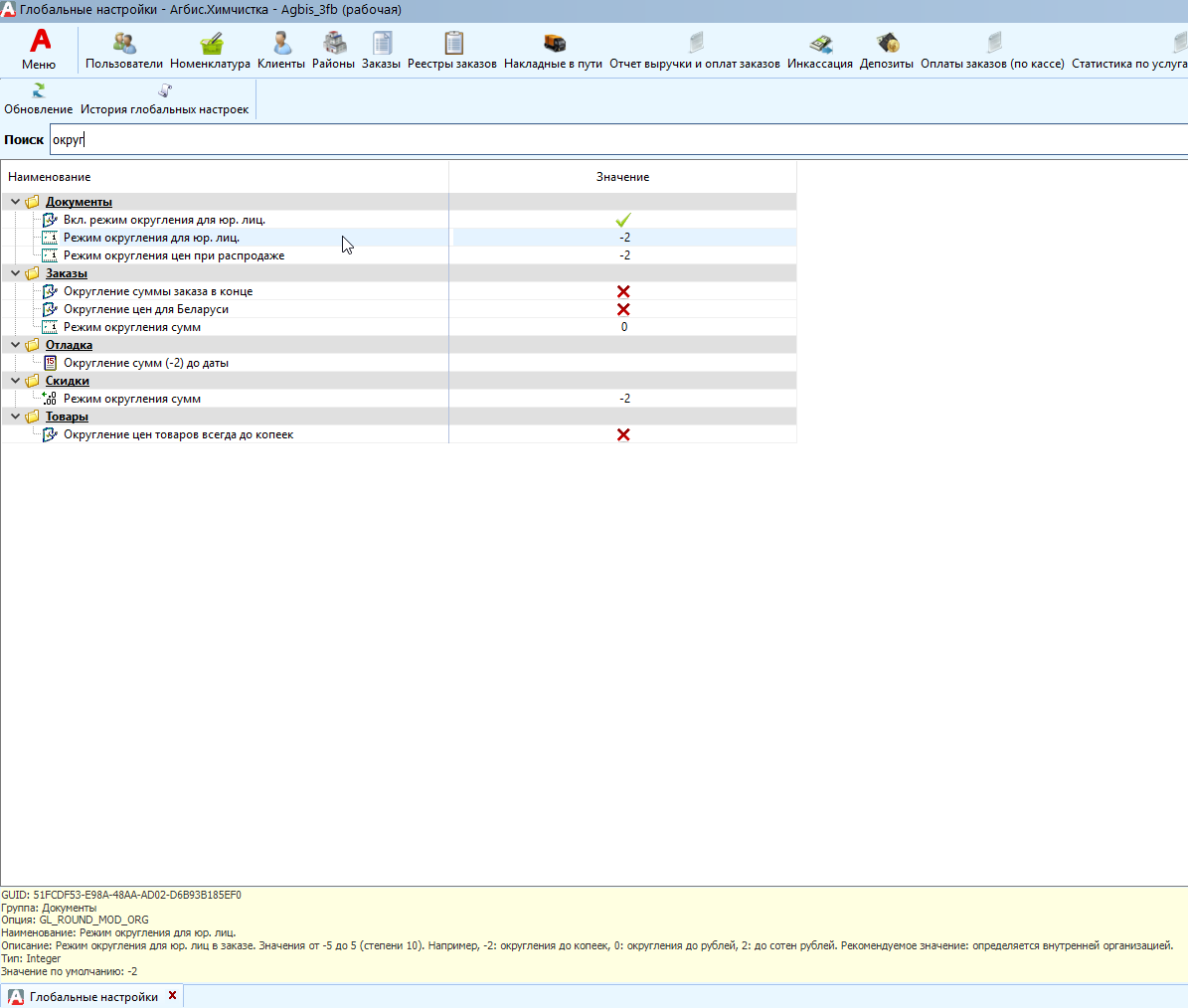
Task: Select Режим округления сумм under Скидки
Action: pos(132,399)
